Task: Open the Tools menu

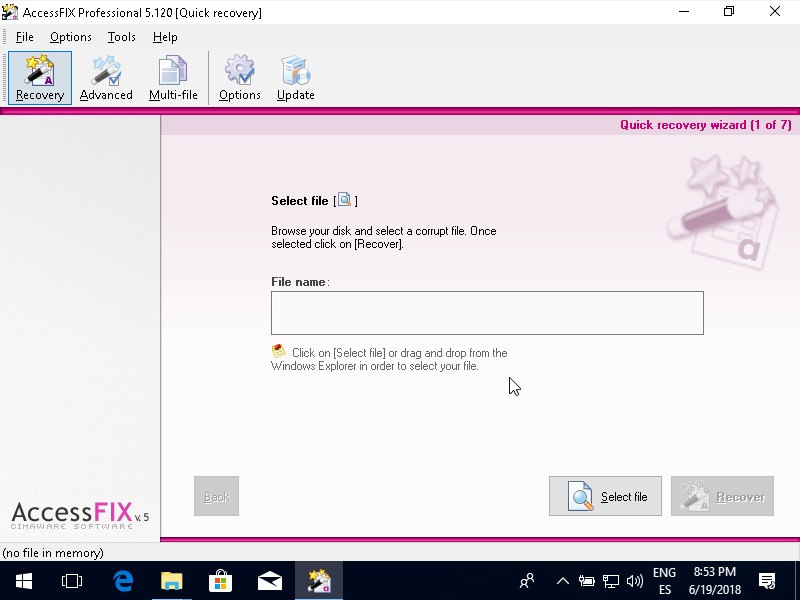Action: (122, 37)
